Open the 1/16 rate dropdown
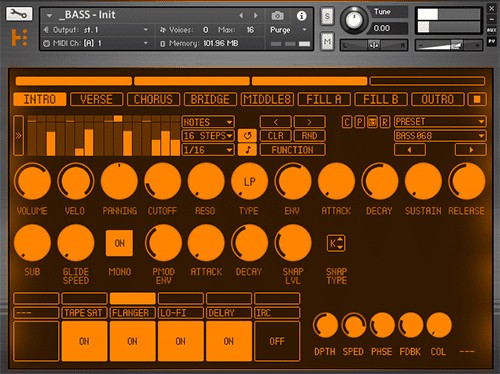 coord(208,150)
